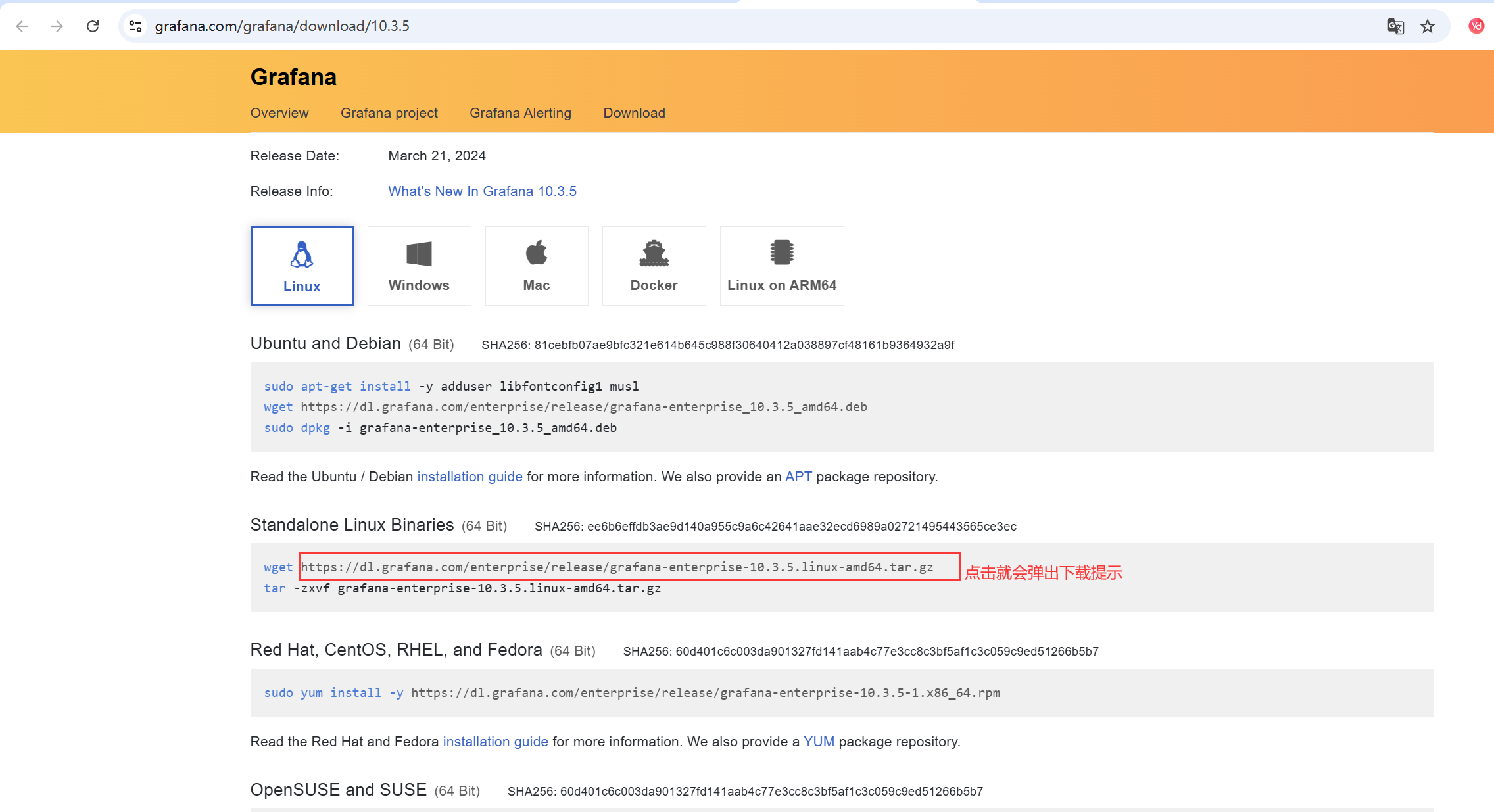The height and width of the screenshot is (812, 1494).
Task: Select the Linux penguin platform tile
Action: click(302, 266)
